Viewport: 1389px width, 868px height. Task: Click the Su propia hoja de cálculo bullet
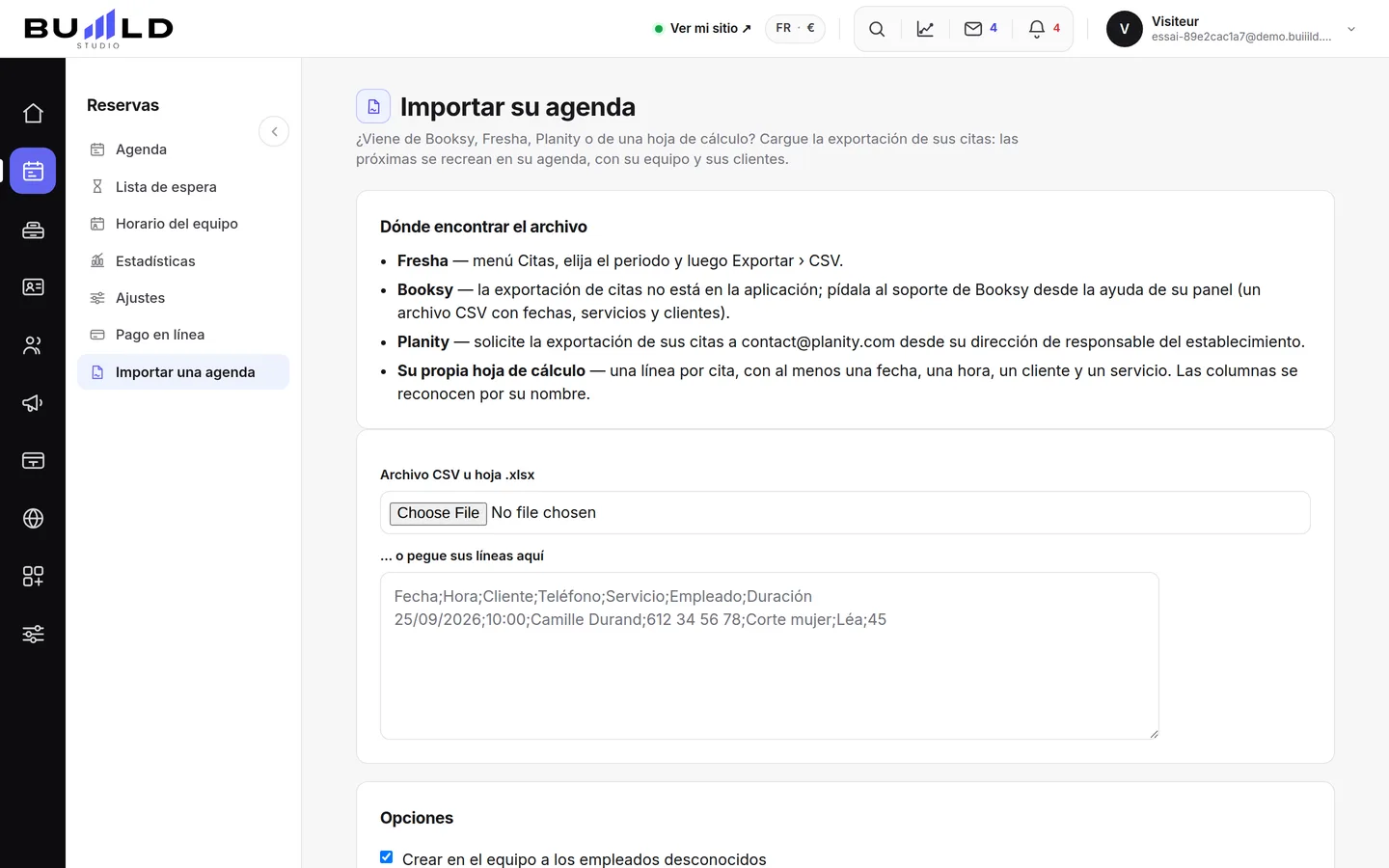click(848, 382)
